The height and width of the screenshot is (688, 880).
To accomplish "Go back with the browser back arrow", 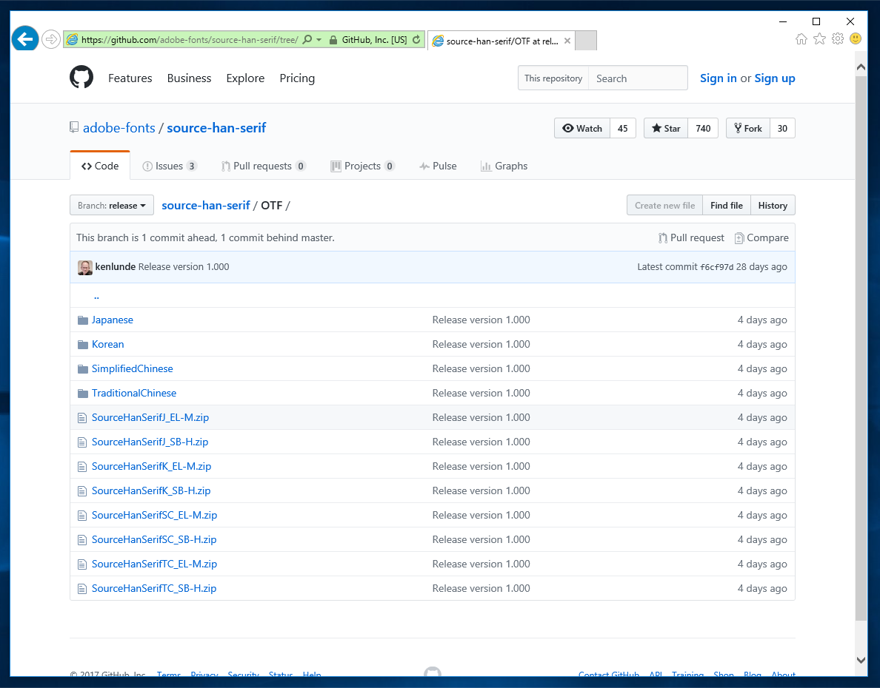I will (x=25, y=39).
